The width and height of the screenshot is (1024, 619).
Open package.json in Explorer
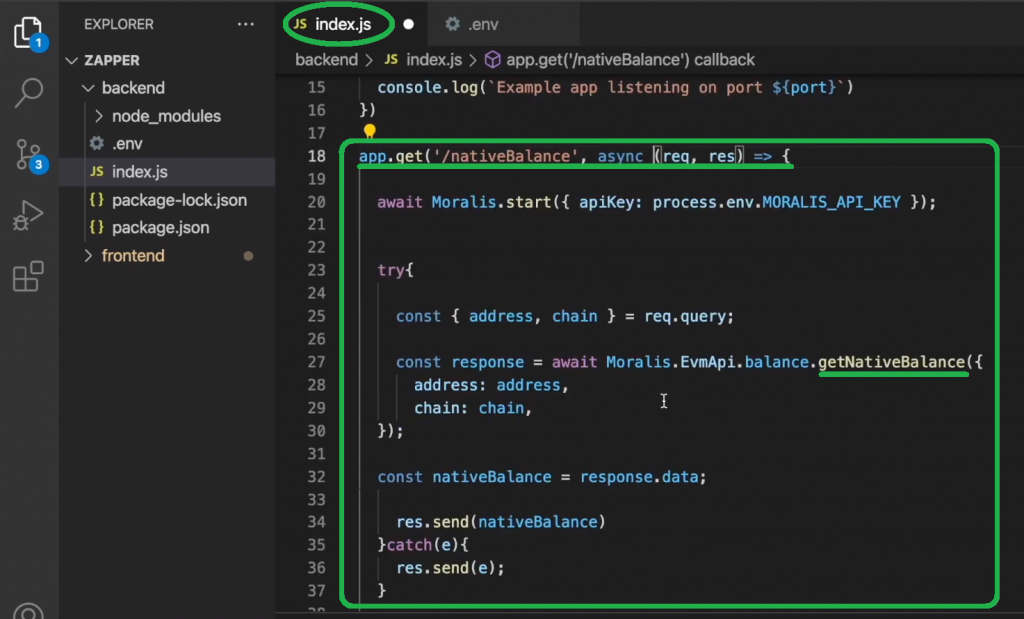(x=167, y=227)
